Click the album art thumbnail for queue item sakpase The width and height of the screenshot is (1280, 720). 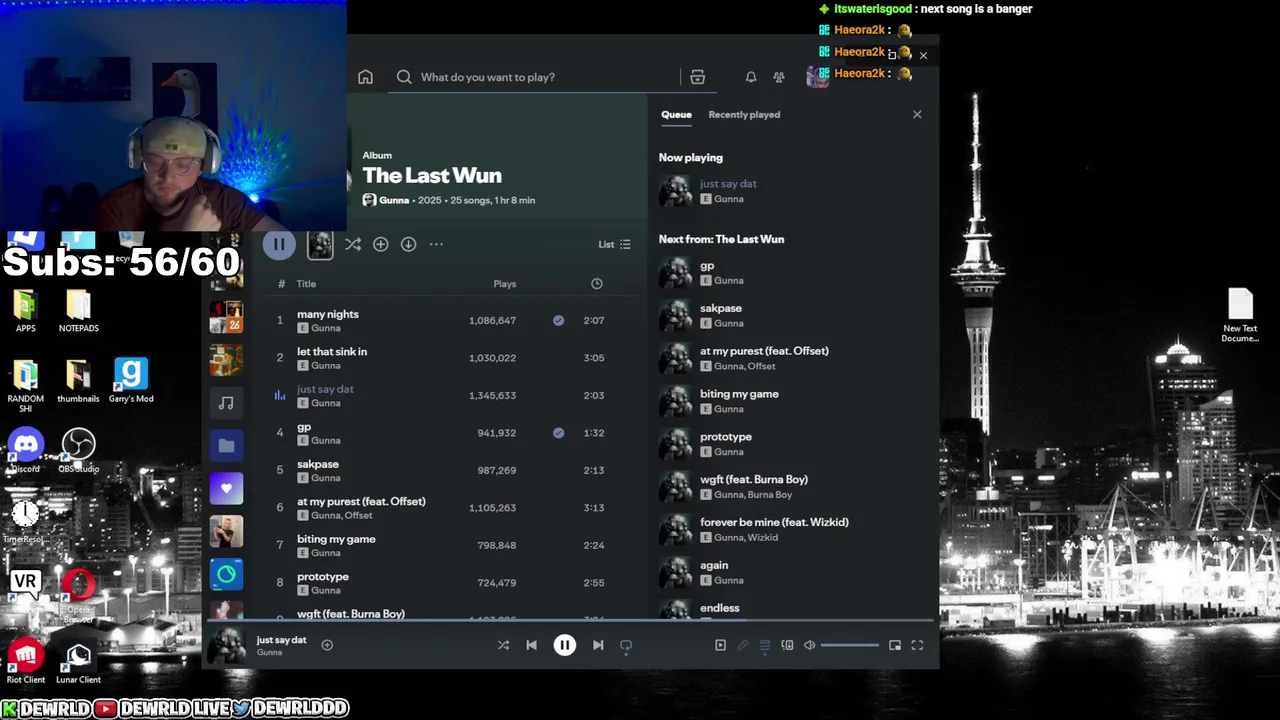pos(675,316)
